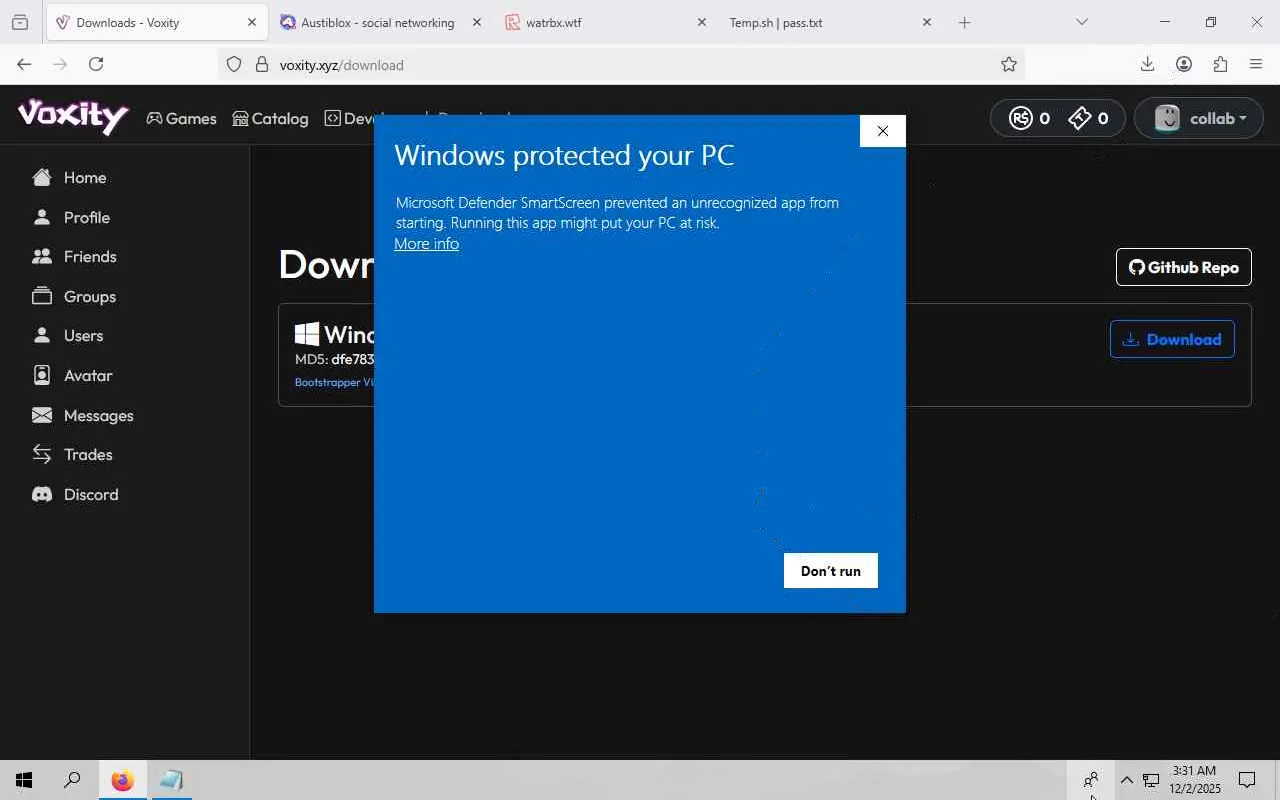Show hidden system tray icons
The image size is (1280, 800).
1127,780
